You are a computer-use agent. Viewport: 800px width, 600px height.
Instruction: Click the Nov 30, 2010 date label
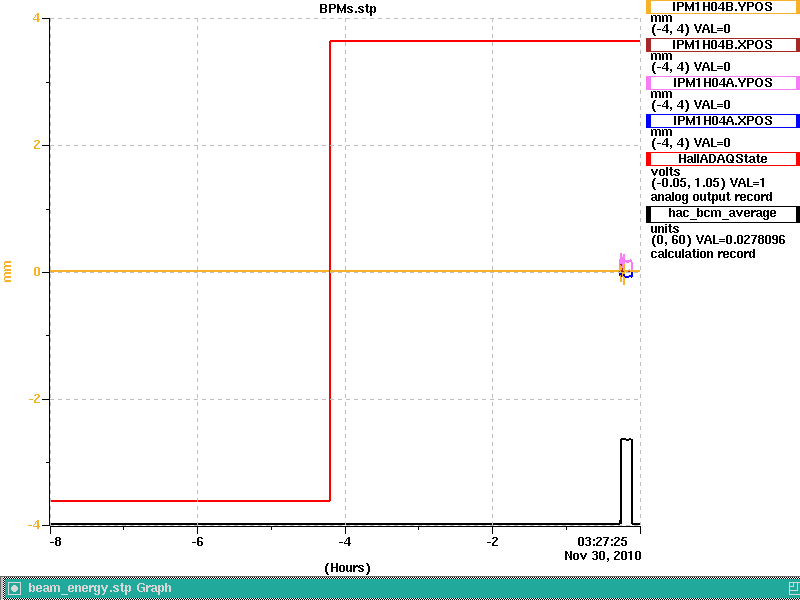(603, 556)
